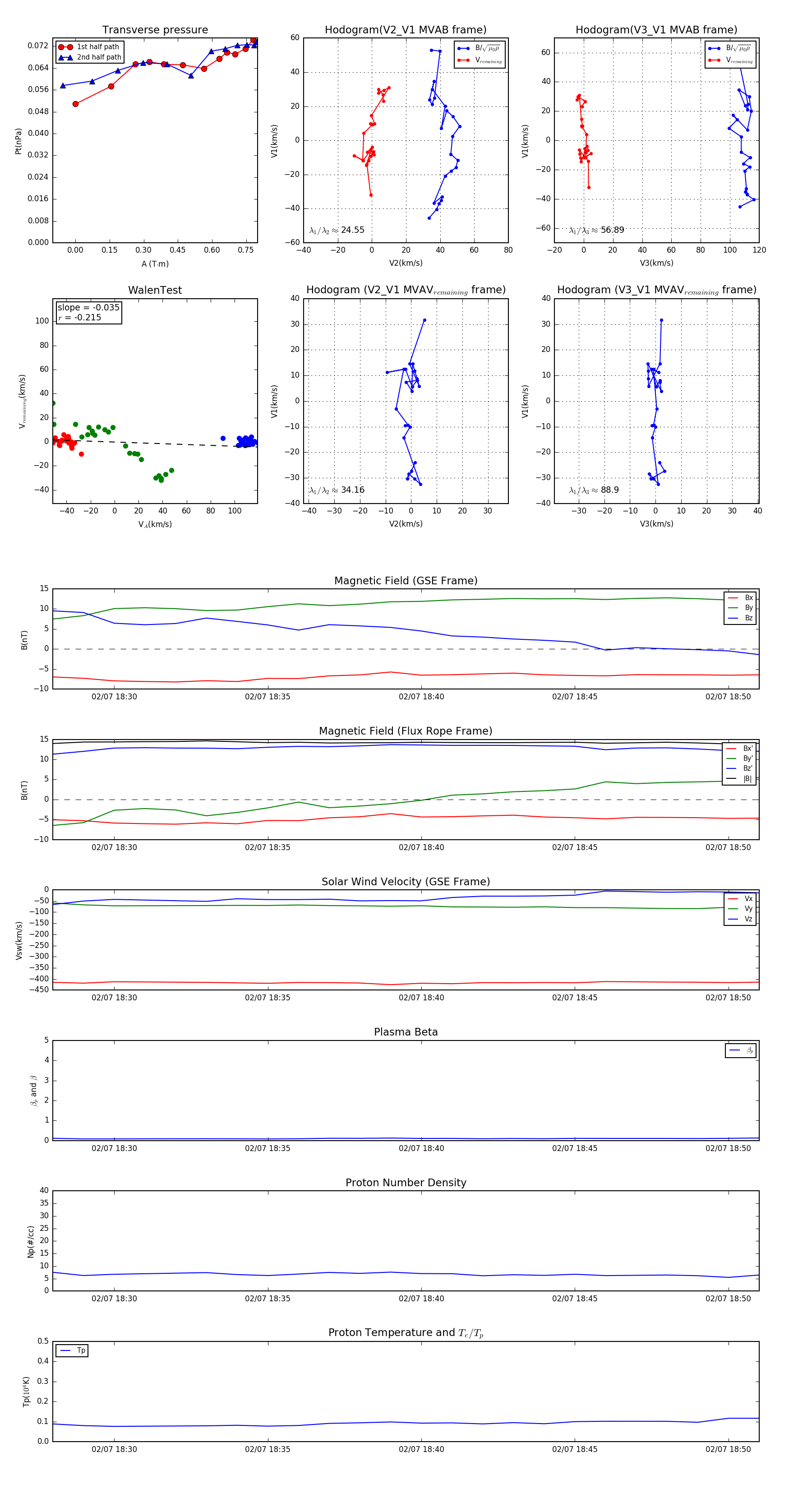Click 'Magnetic Field (Flux Rope Frame)' title
The image size is (812, 1489).
(406, 731)
